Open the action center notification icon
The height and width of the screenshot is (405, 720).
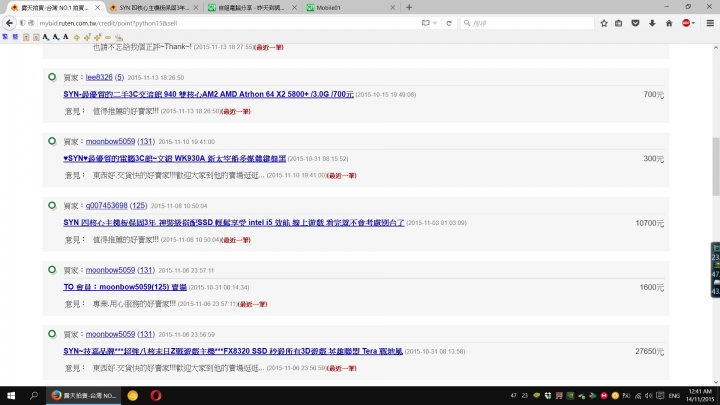click(x=660, y=395)
